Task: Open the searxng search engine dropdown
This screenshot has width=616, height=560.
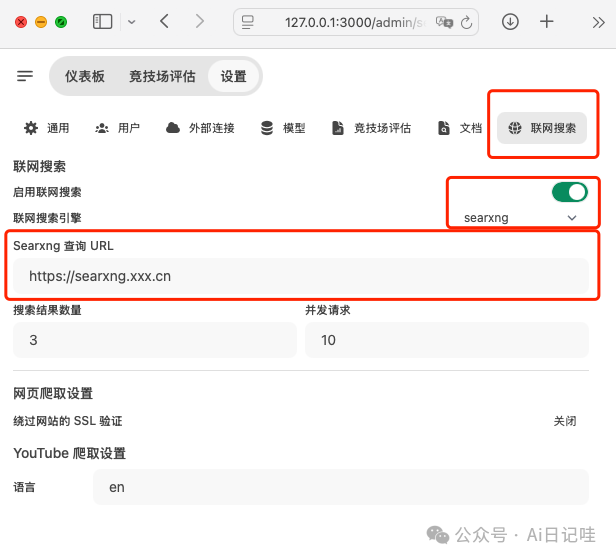Action: tap(520, 218)
